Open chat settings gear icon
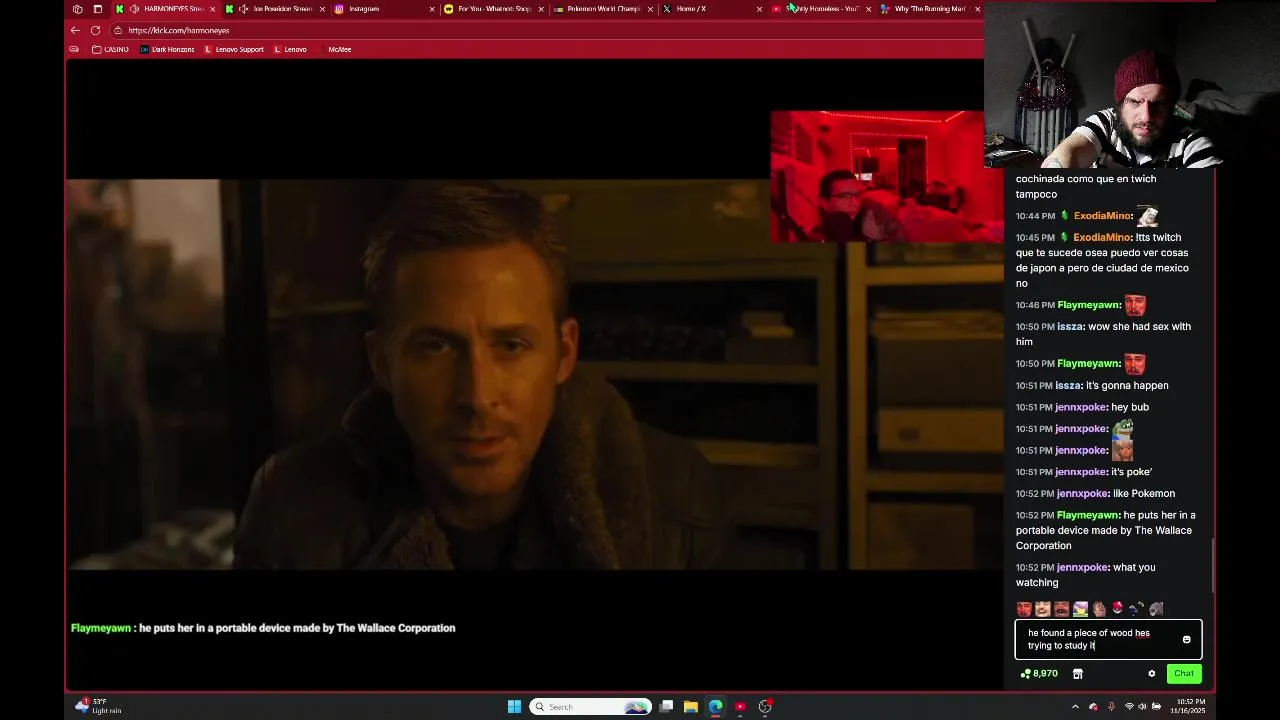 point(1151,674)
